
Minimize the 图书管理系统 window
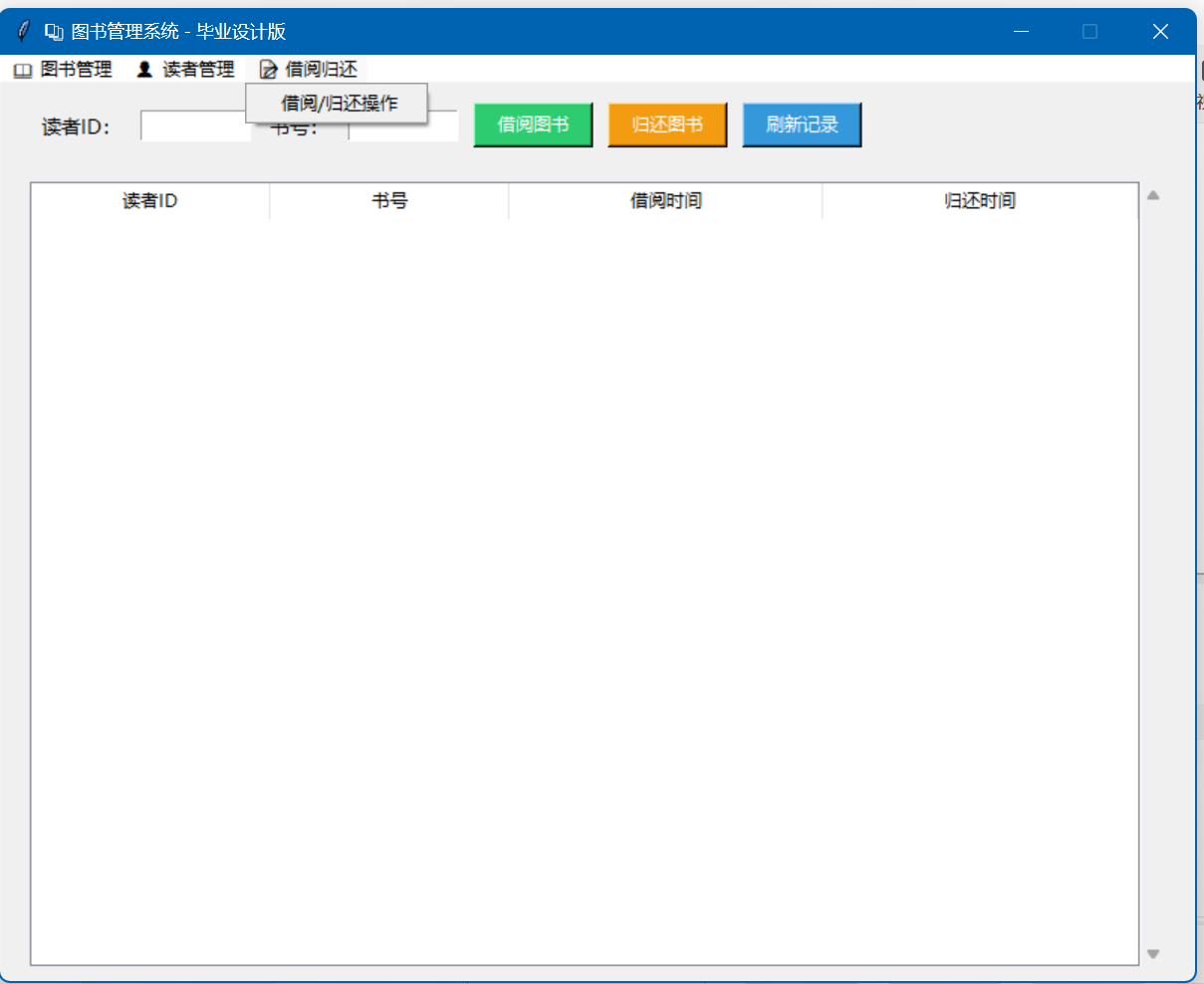[1021, 32]
